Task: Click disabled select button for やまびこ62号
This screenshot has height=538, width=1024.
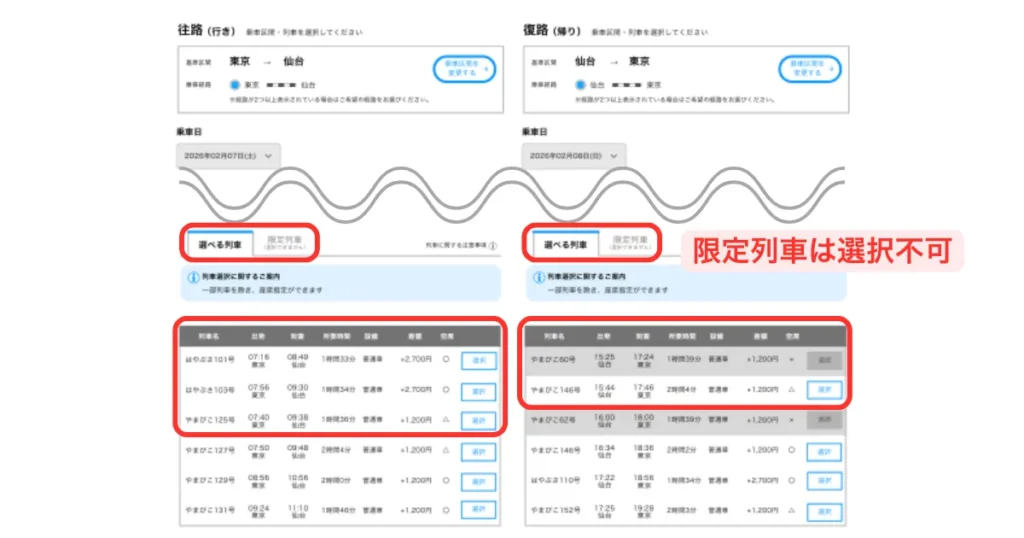Action: coord(824,420)
